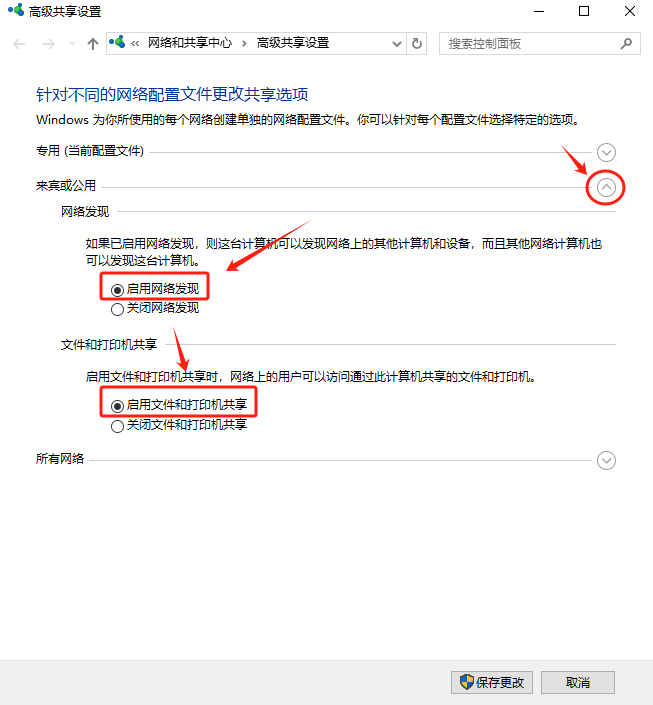Click the magnifier search icon

627,44
